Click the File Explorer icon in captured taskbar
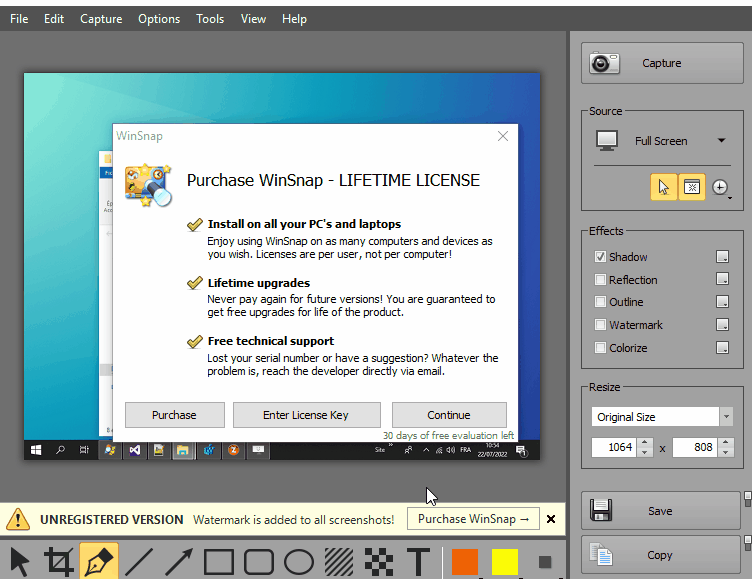The height and width of the screenshot is (579, 752). (x=183, y=450)
